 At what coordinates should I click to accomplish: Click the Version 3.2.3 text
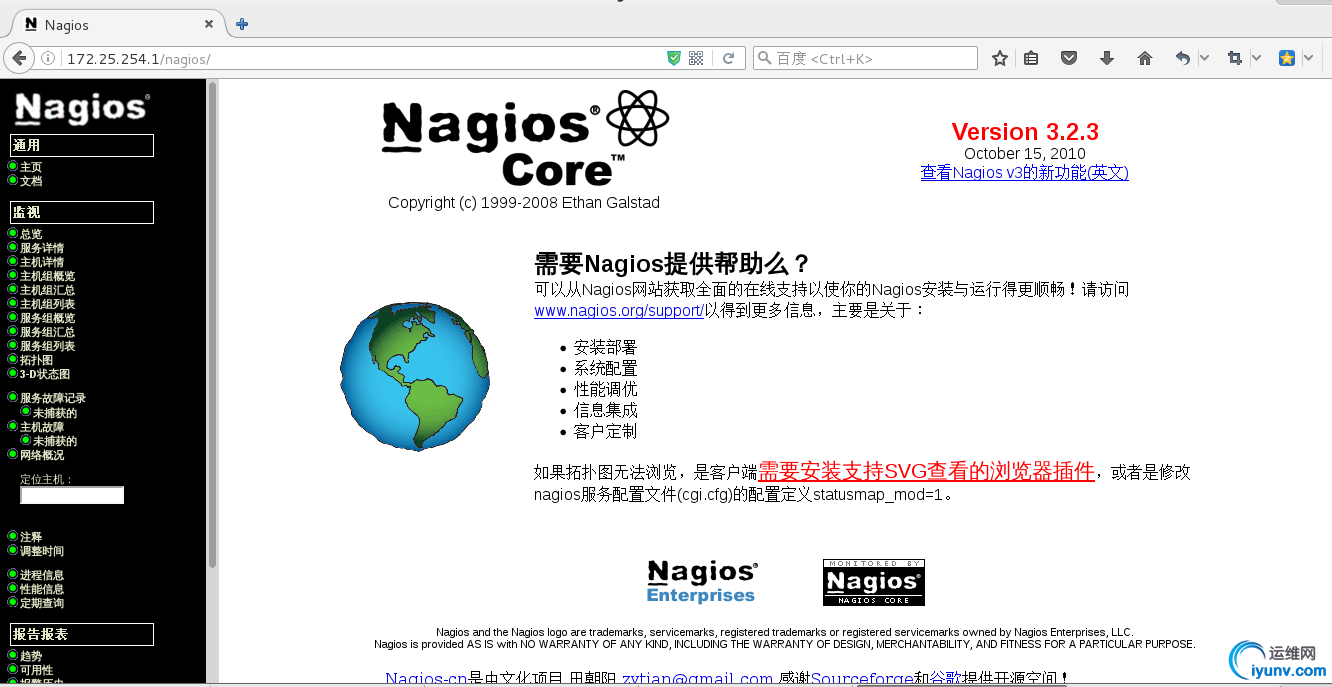pyautogui.click(x=1025, y=132)
